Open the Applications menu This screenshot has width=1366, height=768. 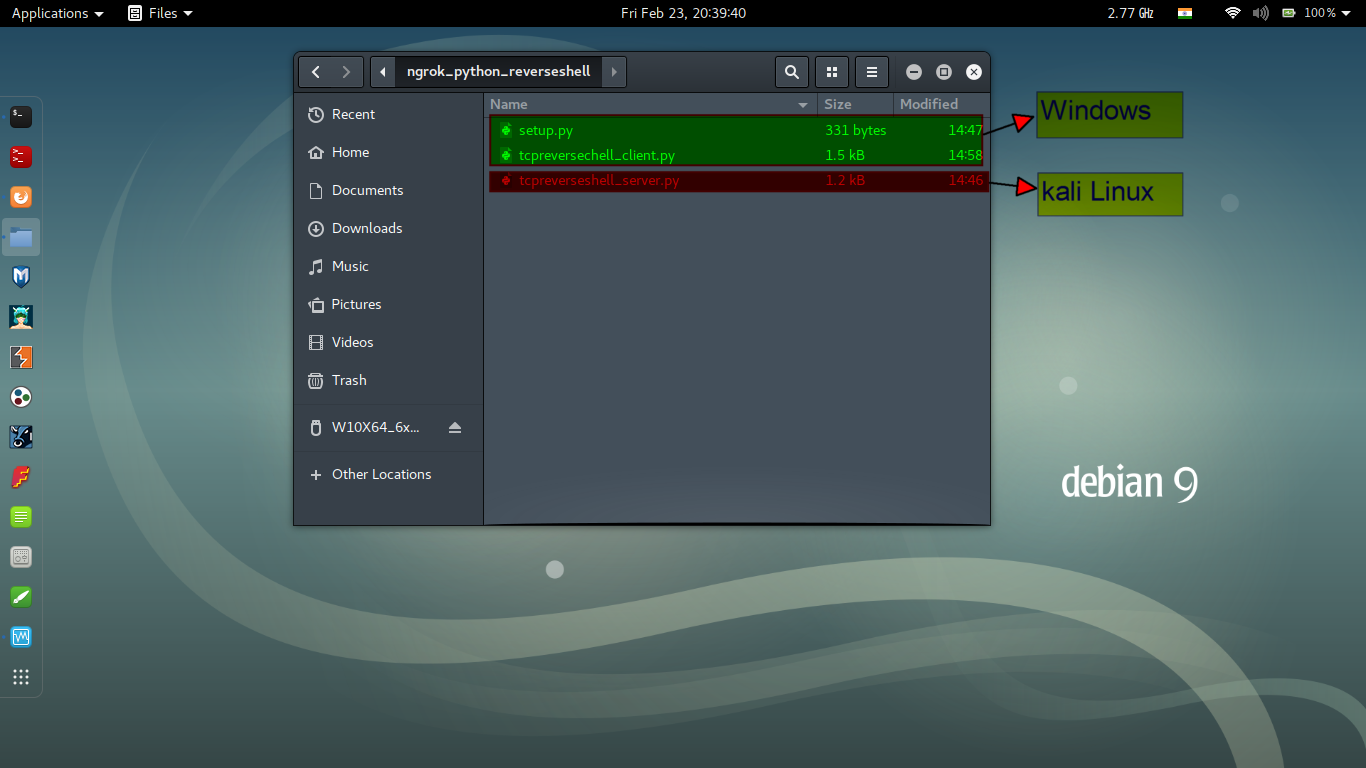[49, 13]
